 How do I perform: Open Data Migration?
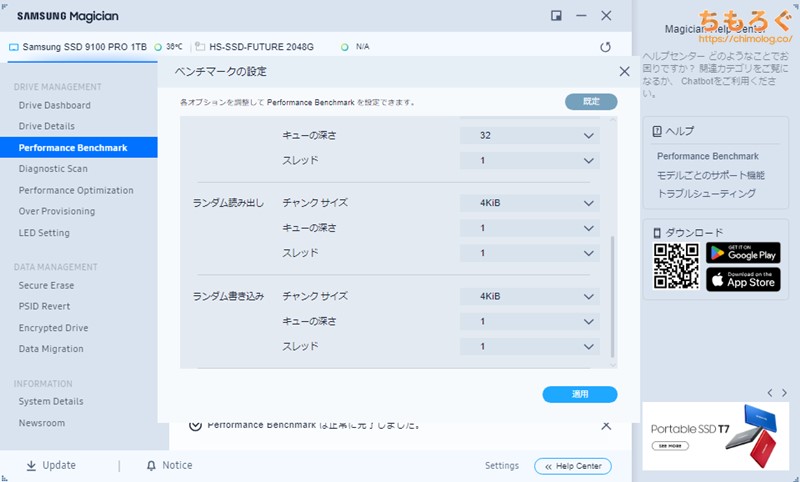(51, 349)
